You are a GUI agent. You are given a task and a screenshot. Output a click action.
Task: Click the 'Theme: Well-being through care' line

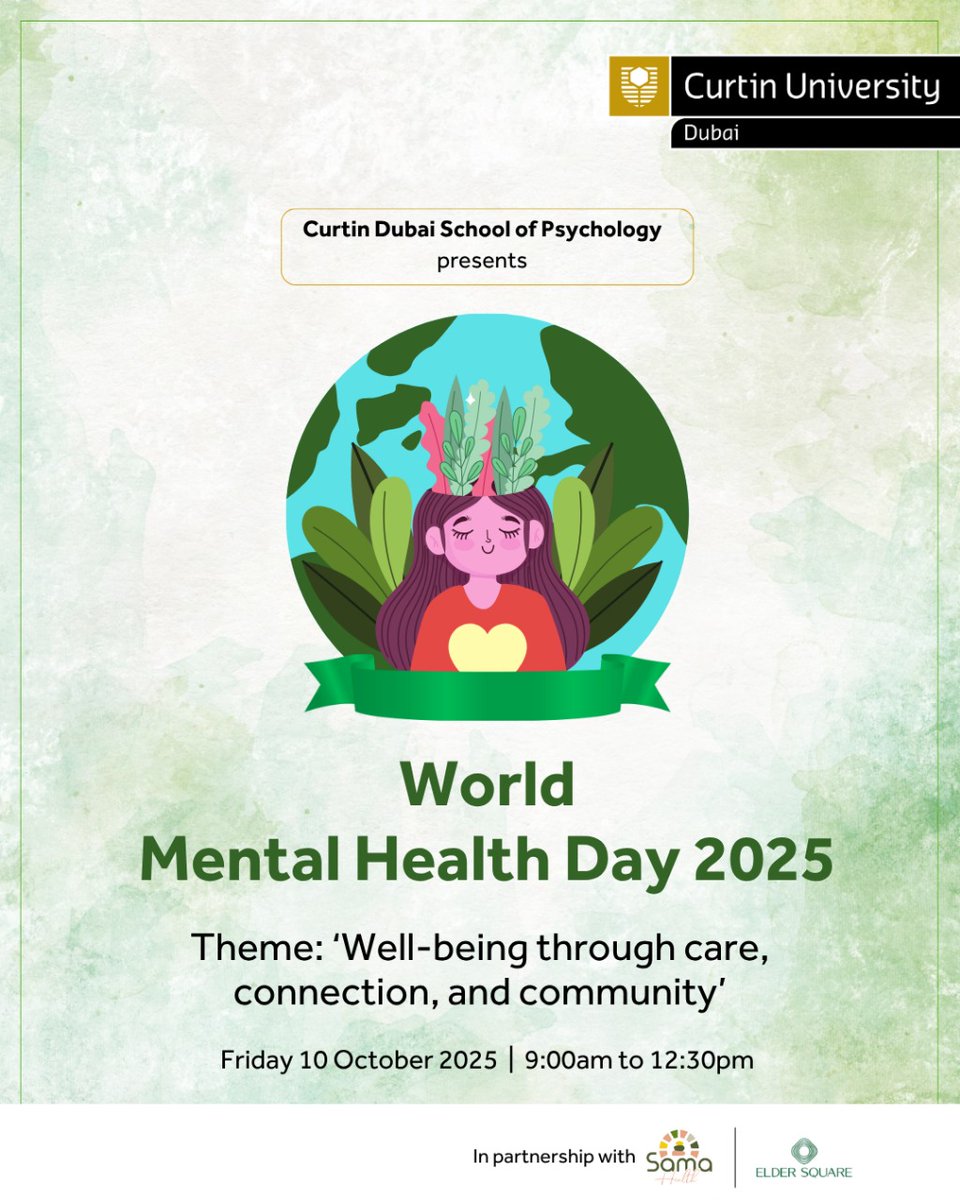pos(479,950)
